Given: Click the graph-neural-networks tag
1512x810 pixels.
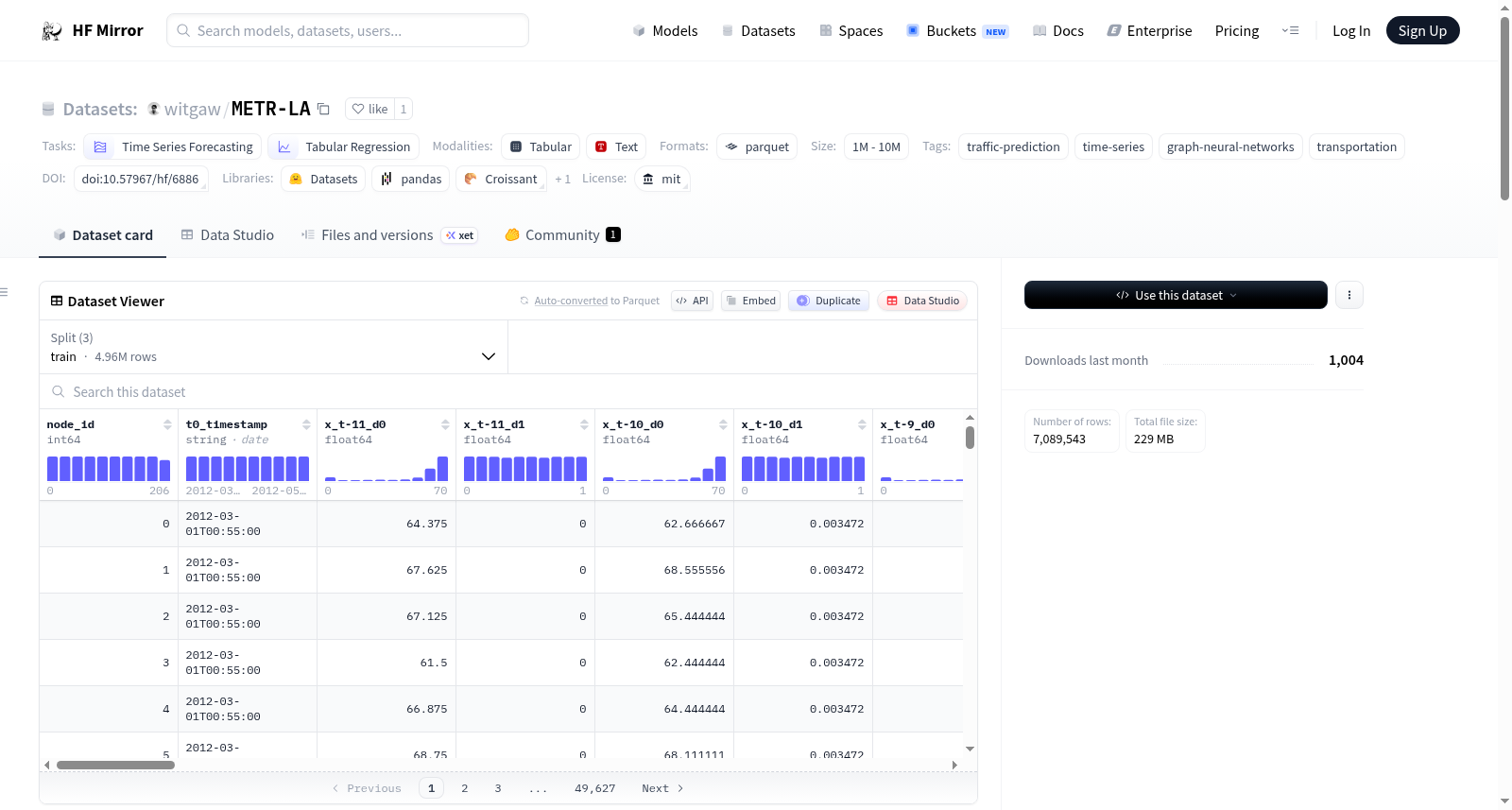Looking at the screenshot, I should [1230, 146].
